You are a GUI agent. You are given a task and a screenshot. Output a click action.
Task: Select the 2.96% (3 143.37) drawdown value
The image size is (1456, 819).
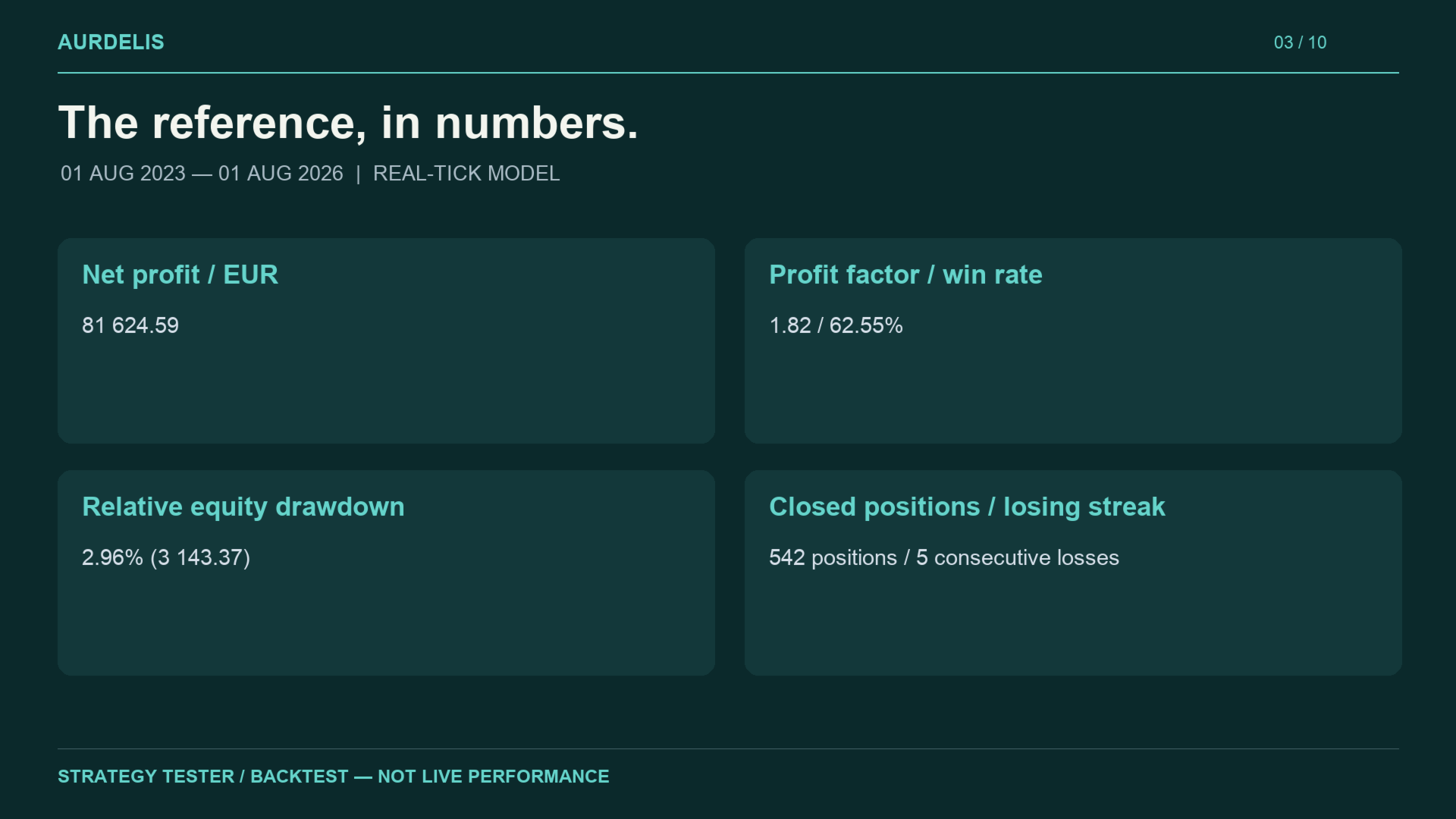(x=166, y=557)
